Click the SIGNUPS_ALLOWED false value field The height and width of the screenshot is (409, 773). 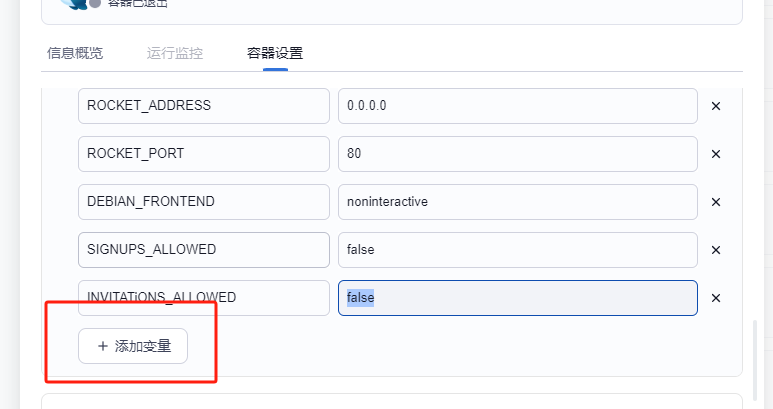pos(517,250)
